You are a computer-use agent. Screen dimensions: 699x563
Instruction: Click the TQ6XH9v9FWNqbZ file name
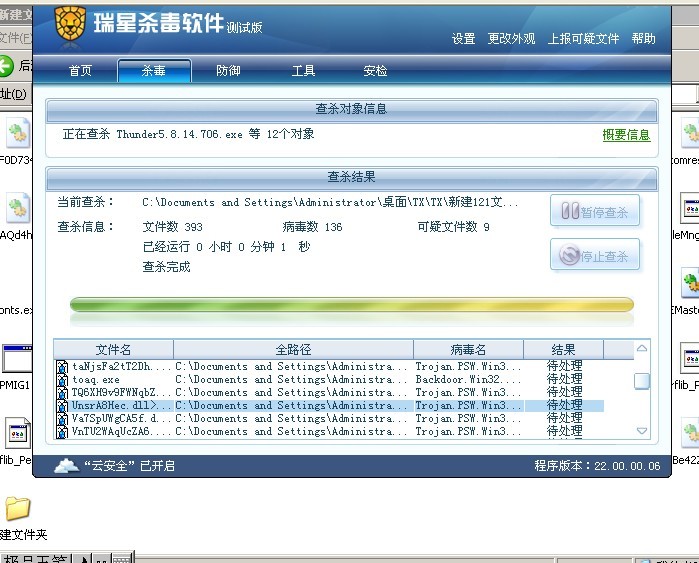[120, 393]
